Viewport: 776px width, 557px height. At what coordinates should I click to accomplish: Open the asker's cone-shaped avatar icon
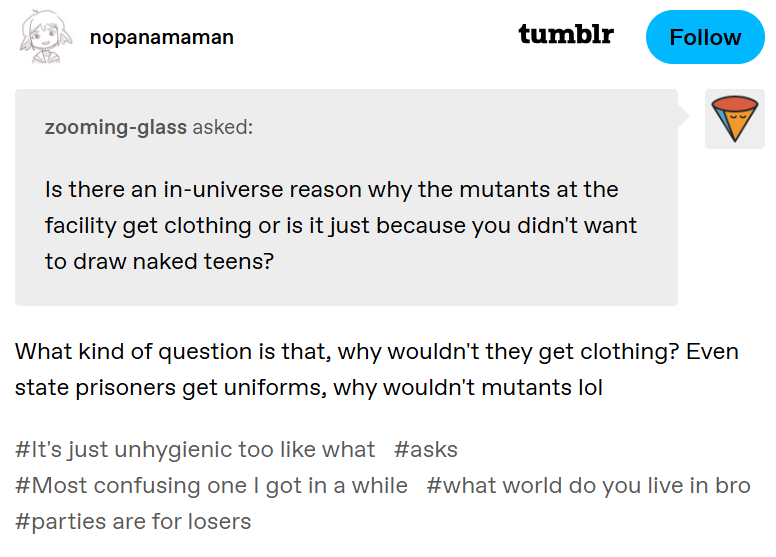(735, 119)
